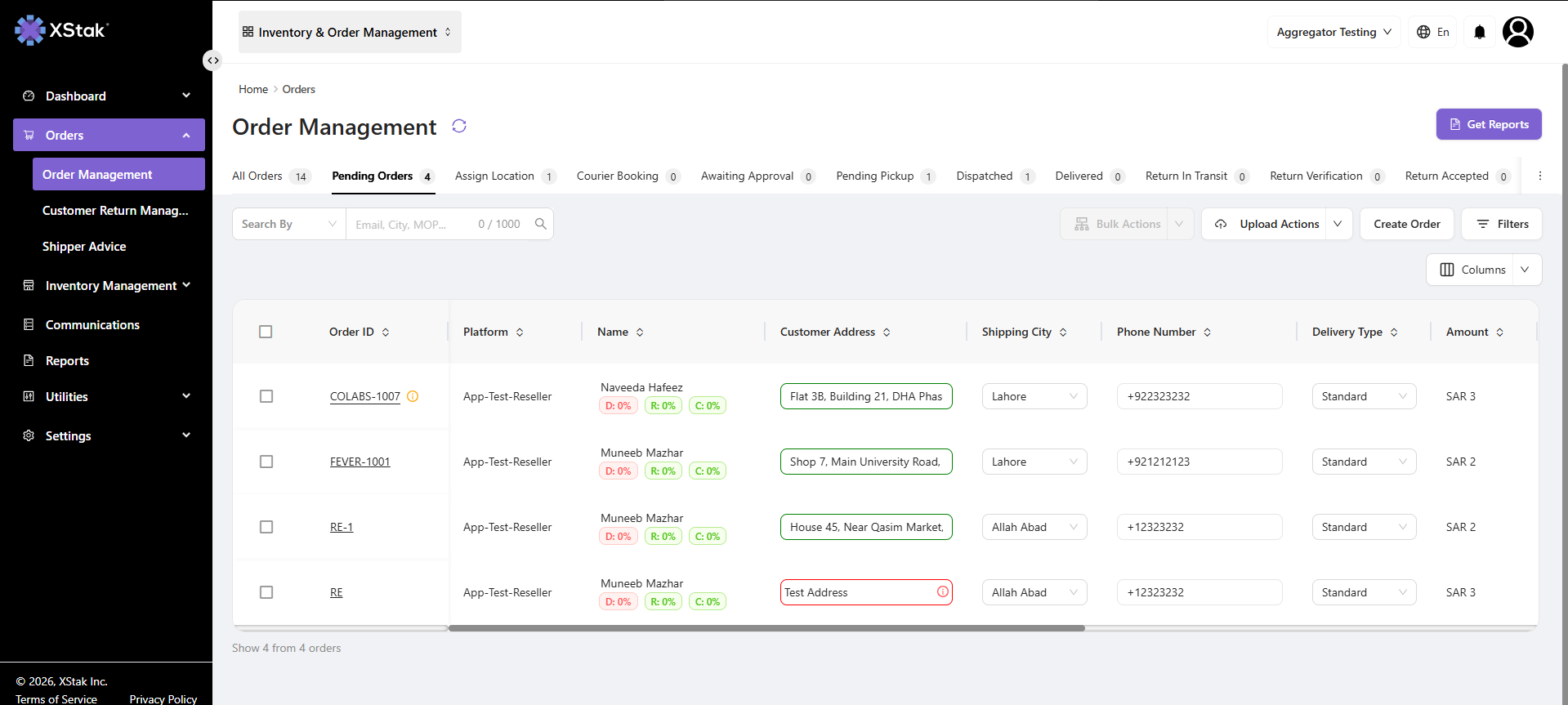The height and width of the screenshot is (705, 1568).
Task: Open the more tabs vertical ellipsis
Action: [1540, 176]
